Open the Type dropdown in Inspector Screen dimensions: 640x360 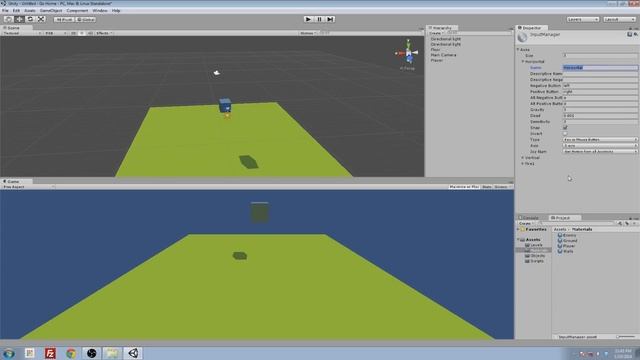pyautogui.click(x=600, y=140)
